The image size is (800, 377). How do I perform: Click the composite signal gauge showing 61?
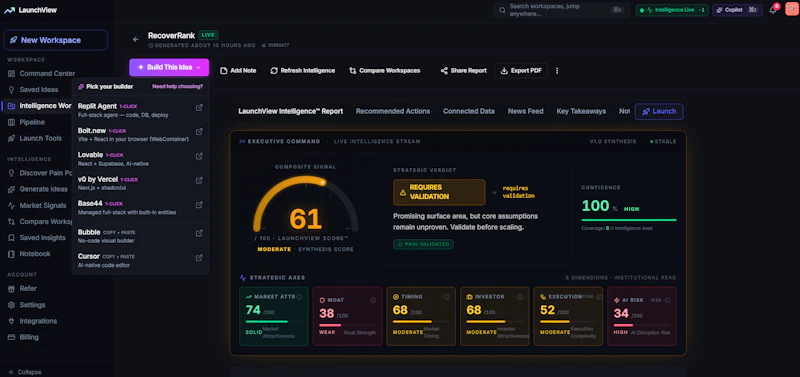click(x=306, y=205)
